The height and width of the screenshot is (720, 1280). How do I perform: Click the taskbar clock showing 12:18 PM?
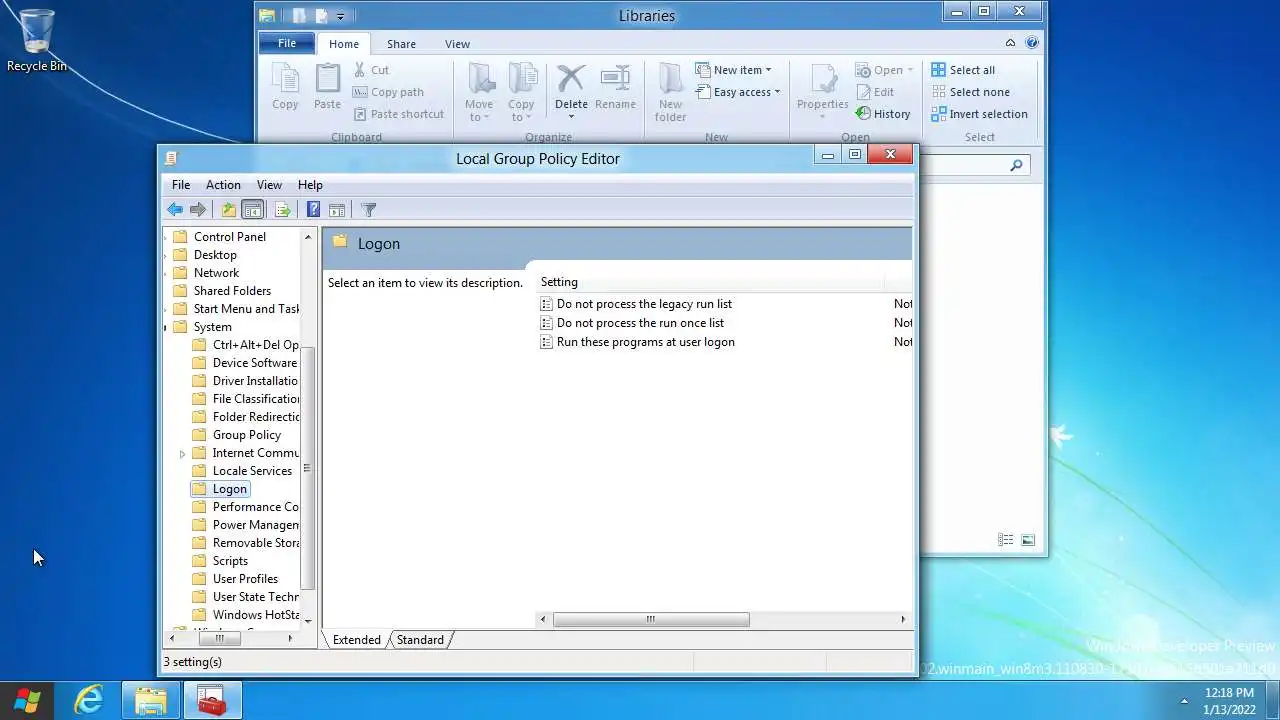tap(1229, 700)
